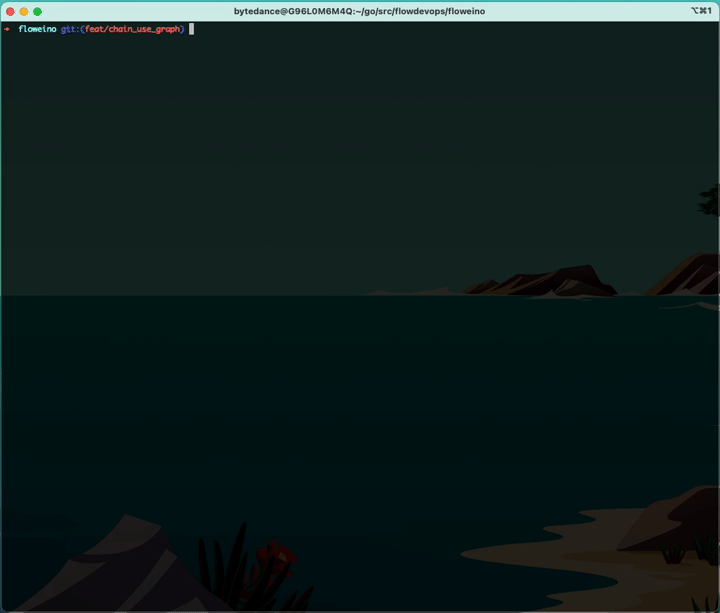Click the red close window button
720x613 pixels.
click(x=10, y=11)
